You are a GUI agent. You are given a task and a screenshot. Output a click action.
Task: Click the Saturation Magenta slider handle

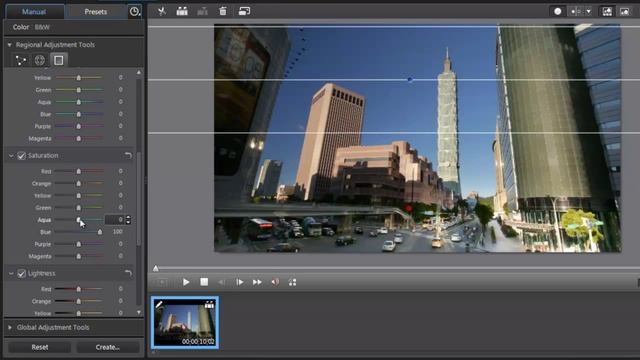tap(78, 256)
